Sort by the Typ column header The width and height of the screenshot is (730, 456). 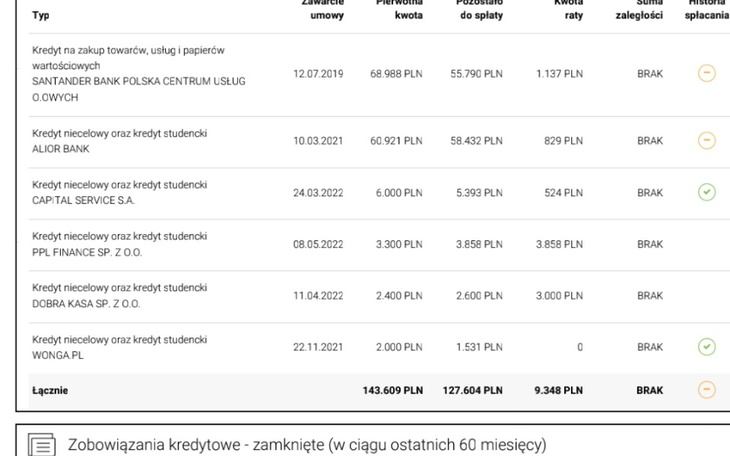tap(41, 16)
